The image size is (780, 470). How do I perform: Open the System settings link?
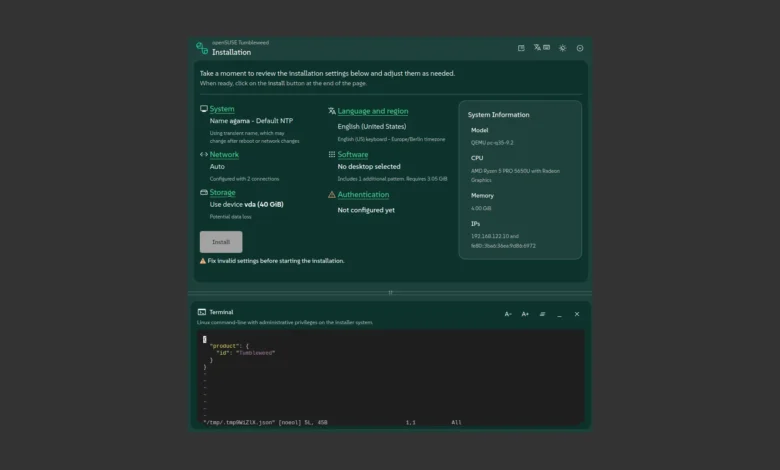(222, 109)
